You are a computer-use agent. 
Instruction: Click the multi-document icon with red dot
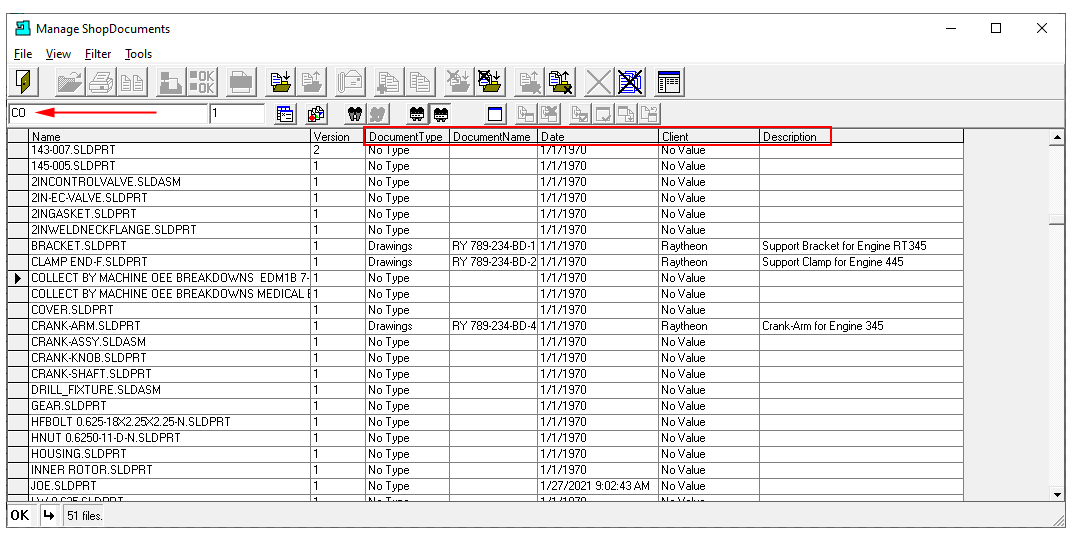(x=315, y=114)
